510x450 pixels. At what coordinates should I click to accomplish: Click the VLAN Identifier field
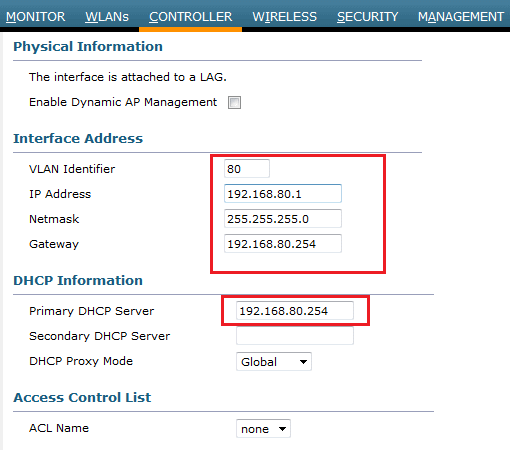247,169
